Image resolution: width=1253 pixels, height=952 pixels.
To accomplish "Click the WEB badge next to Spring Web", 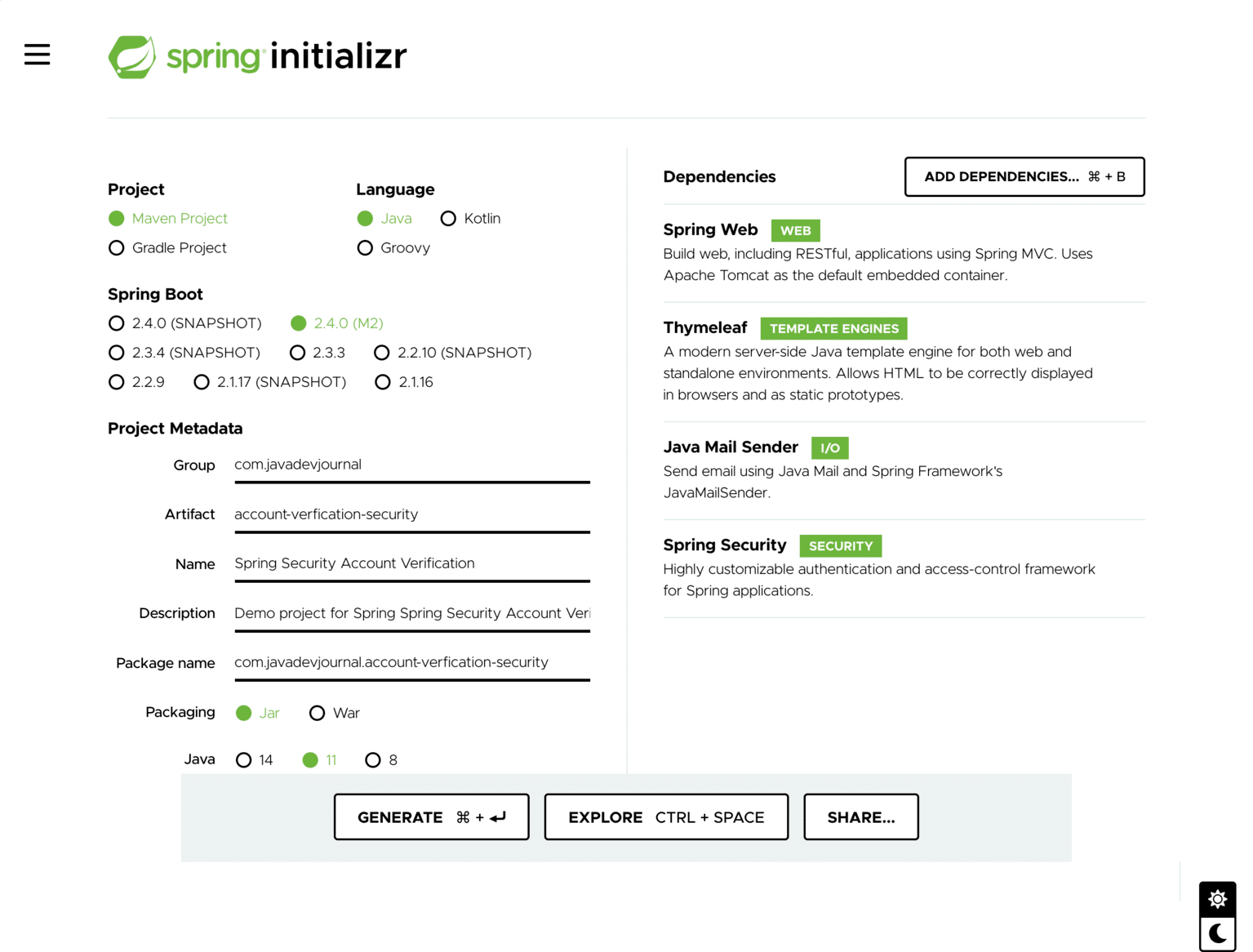I will pos(794,230).
